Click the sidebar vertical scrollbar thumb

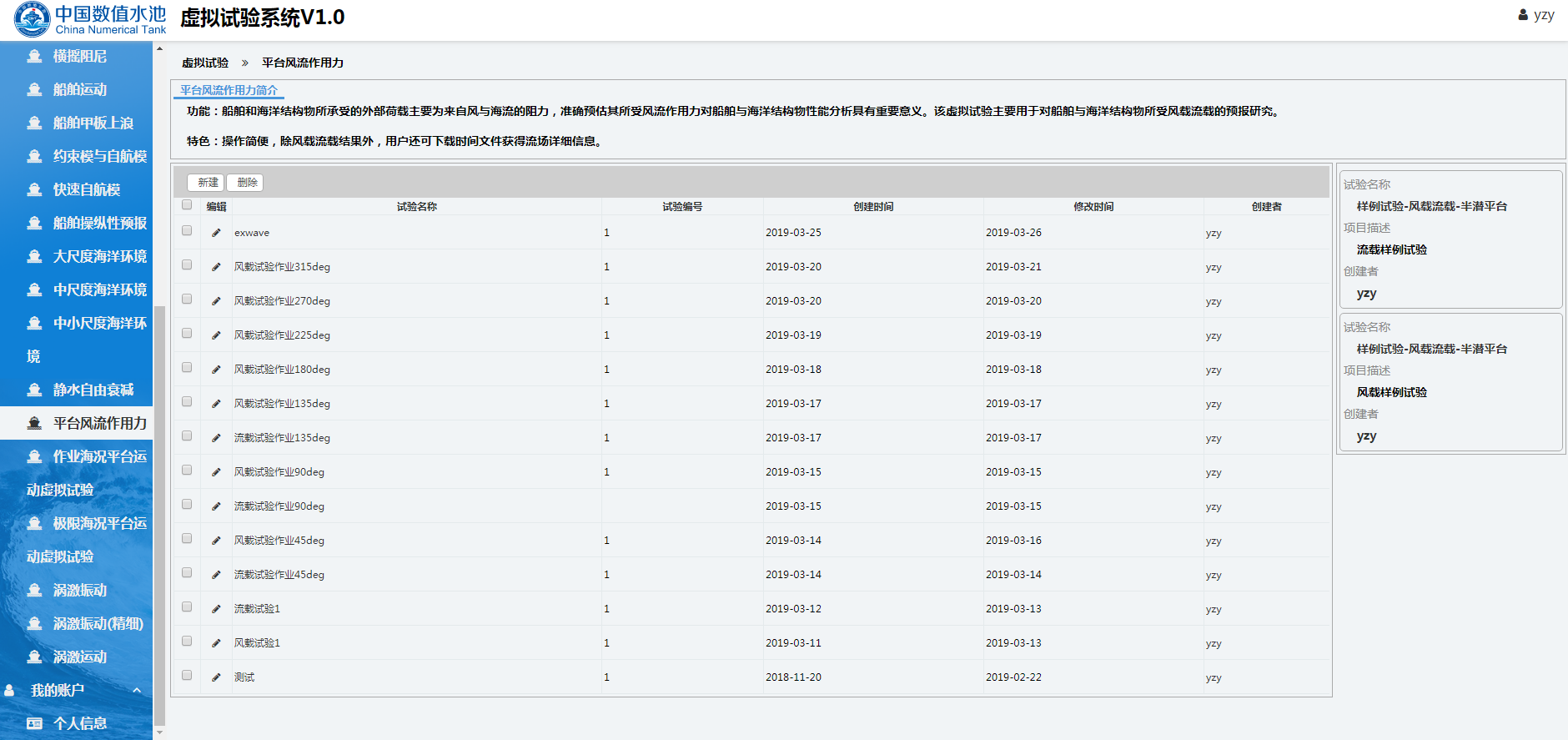point(159,517)
